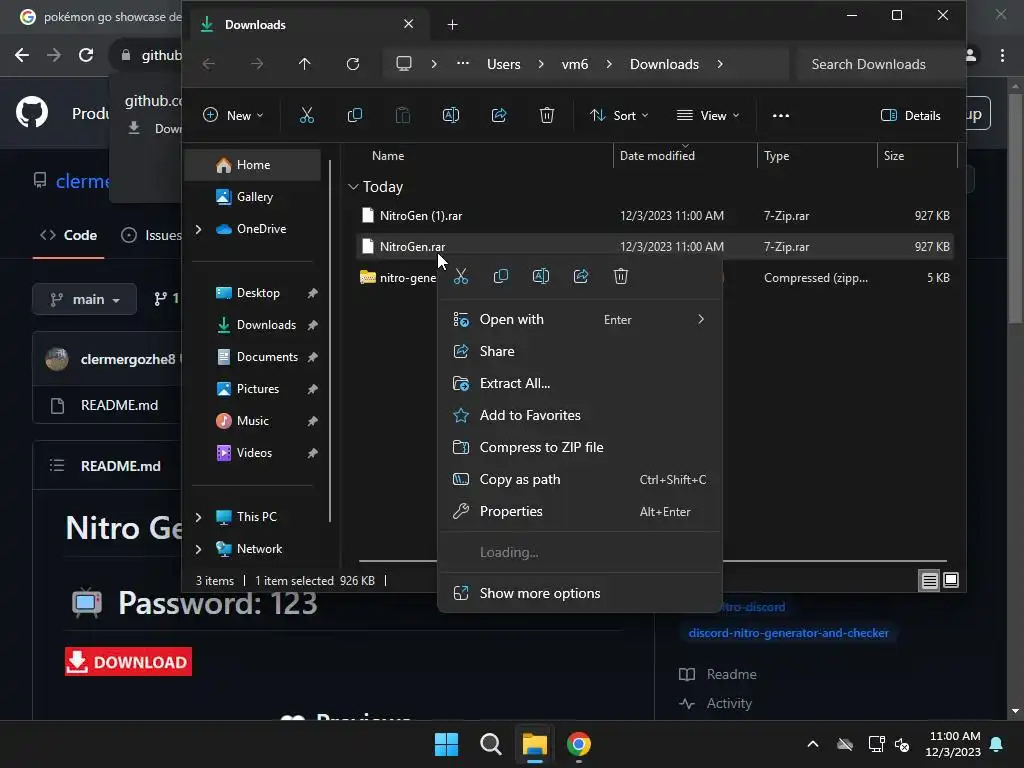Expand the address bar hidden path ellipsis

tap(462, 64)
